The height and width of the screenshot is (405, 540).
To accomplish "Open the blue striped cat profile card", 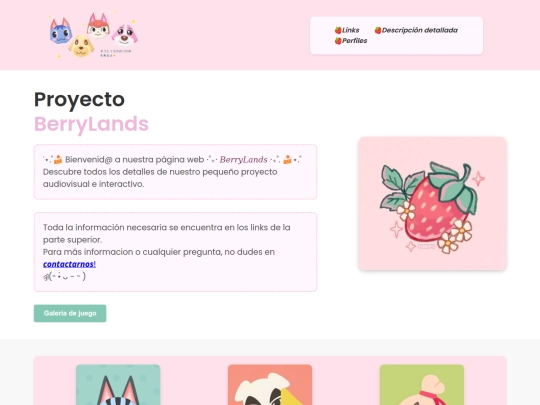I will (118, 385).
